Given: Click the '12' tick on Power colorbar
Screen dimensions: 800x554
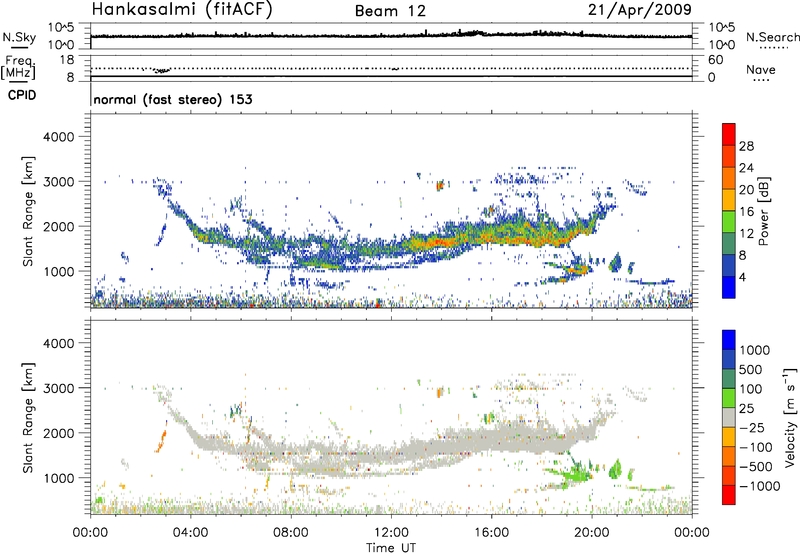Looking at the screenshot, I should (746, 234).
